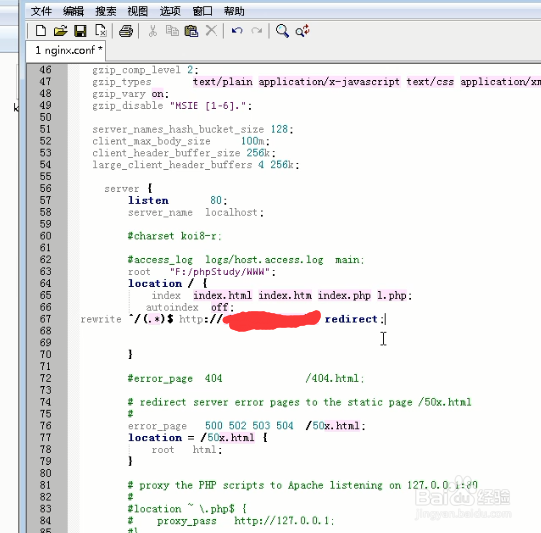Viewport: 541px width, 533px height.
Task: Open the Find and Replace icon
Action: tap(303, 31)
